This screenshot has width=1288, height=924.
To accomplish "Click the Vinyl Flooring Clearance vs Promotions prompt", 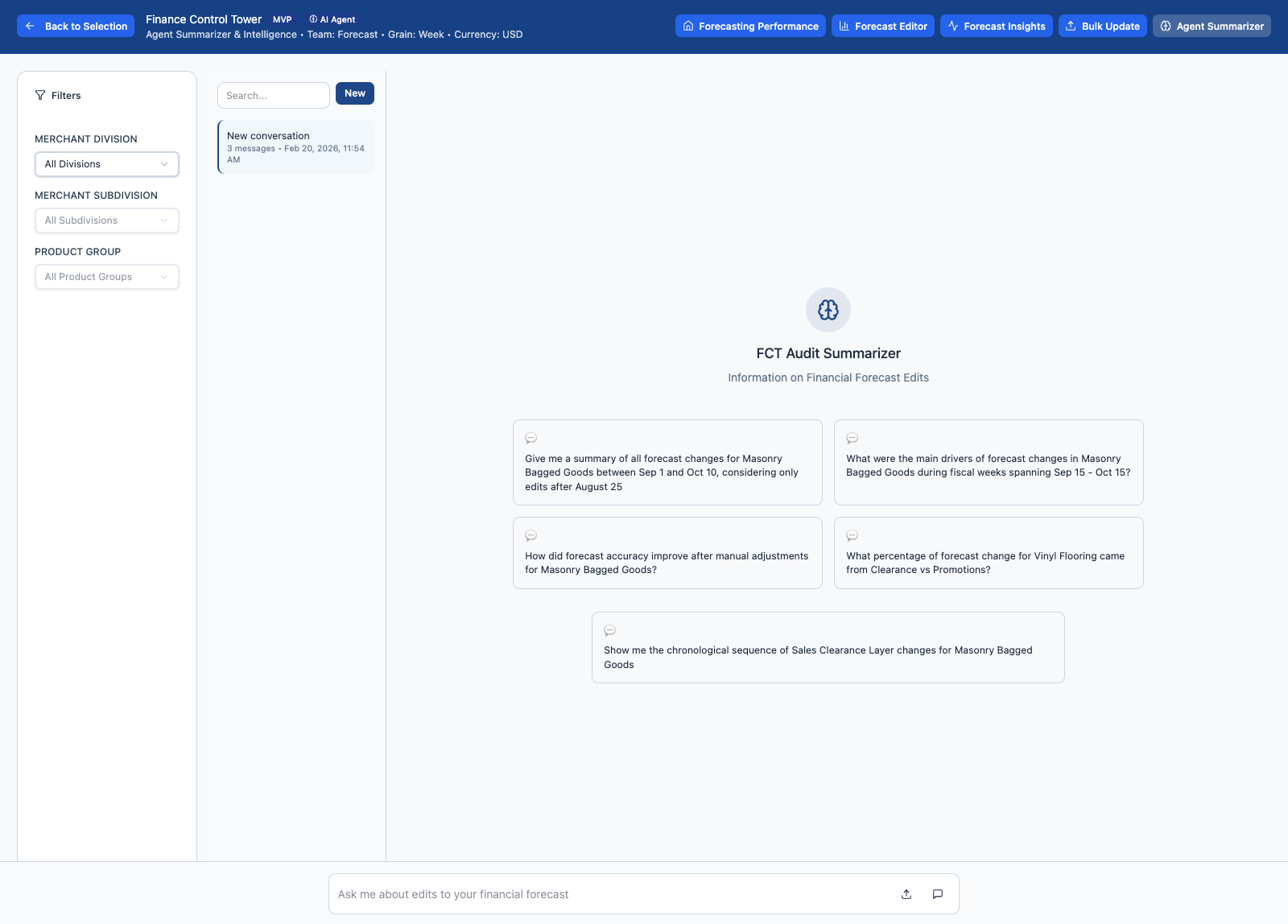I will coord(989,553).
